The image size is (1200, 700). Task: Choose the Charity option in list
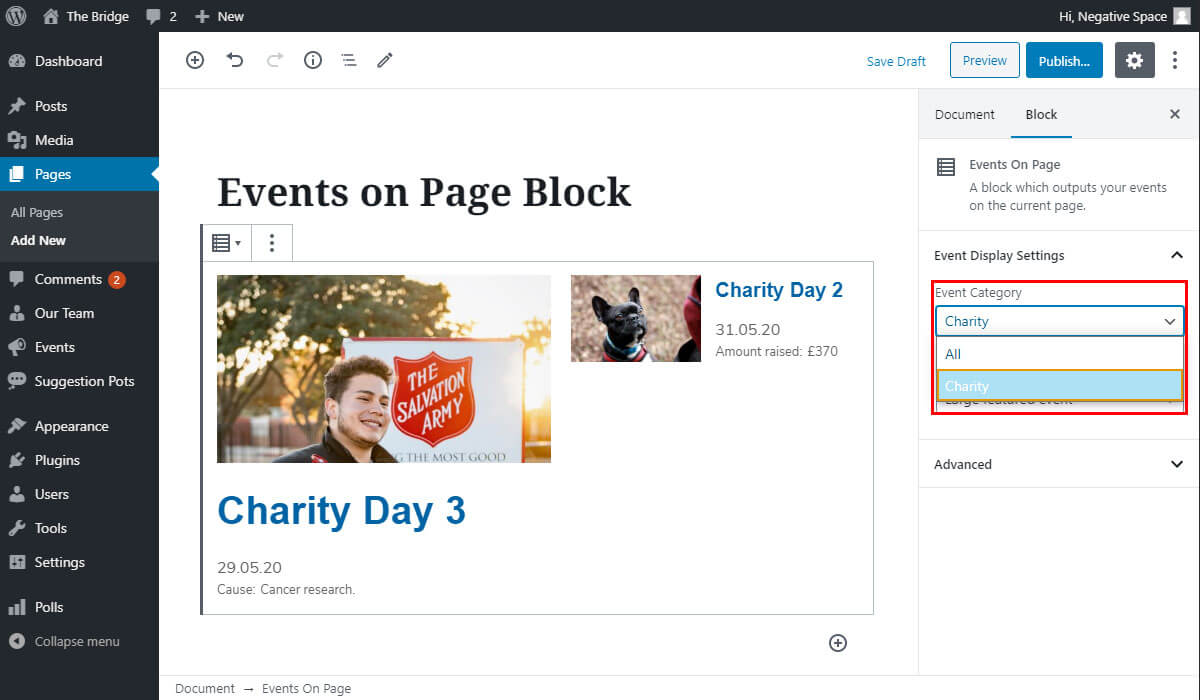1060,386
